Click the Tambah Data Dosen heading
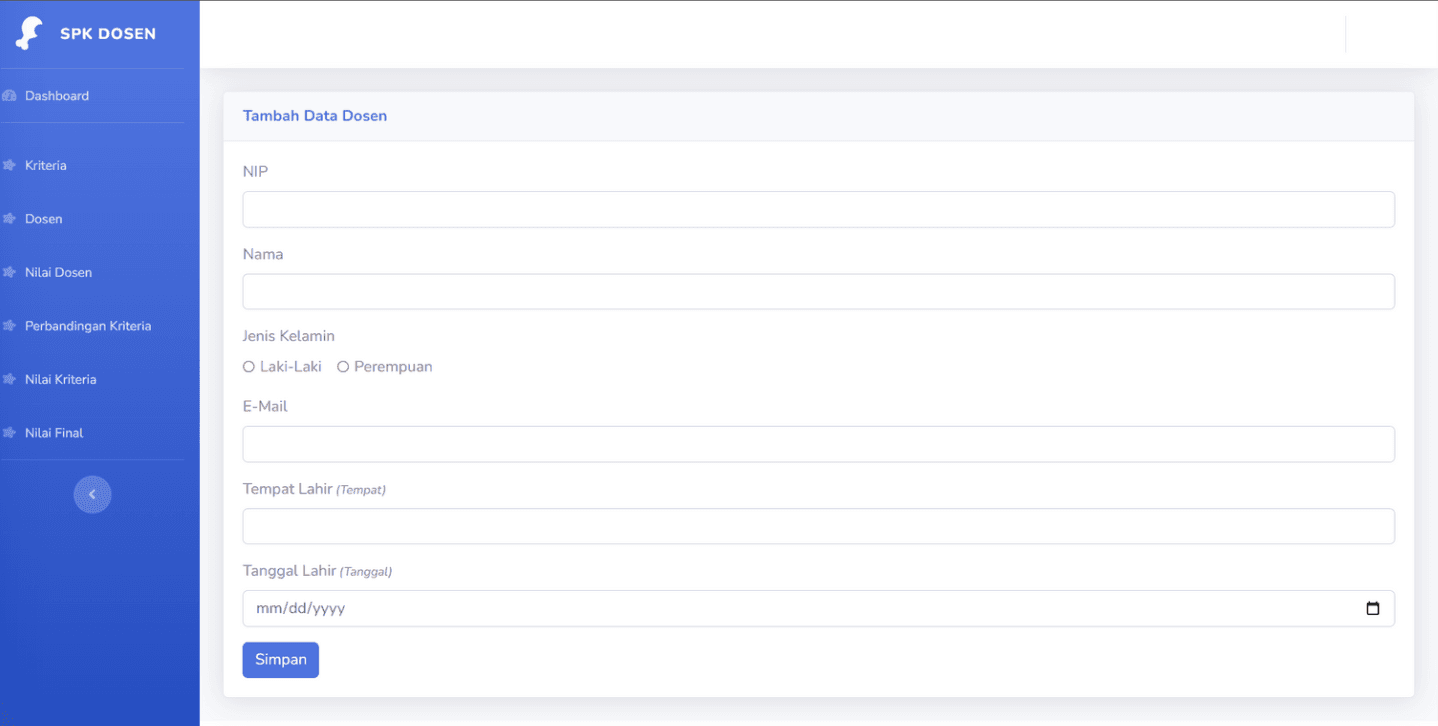The width and height of the screenshot is (1438, 726). pos(315,116)
